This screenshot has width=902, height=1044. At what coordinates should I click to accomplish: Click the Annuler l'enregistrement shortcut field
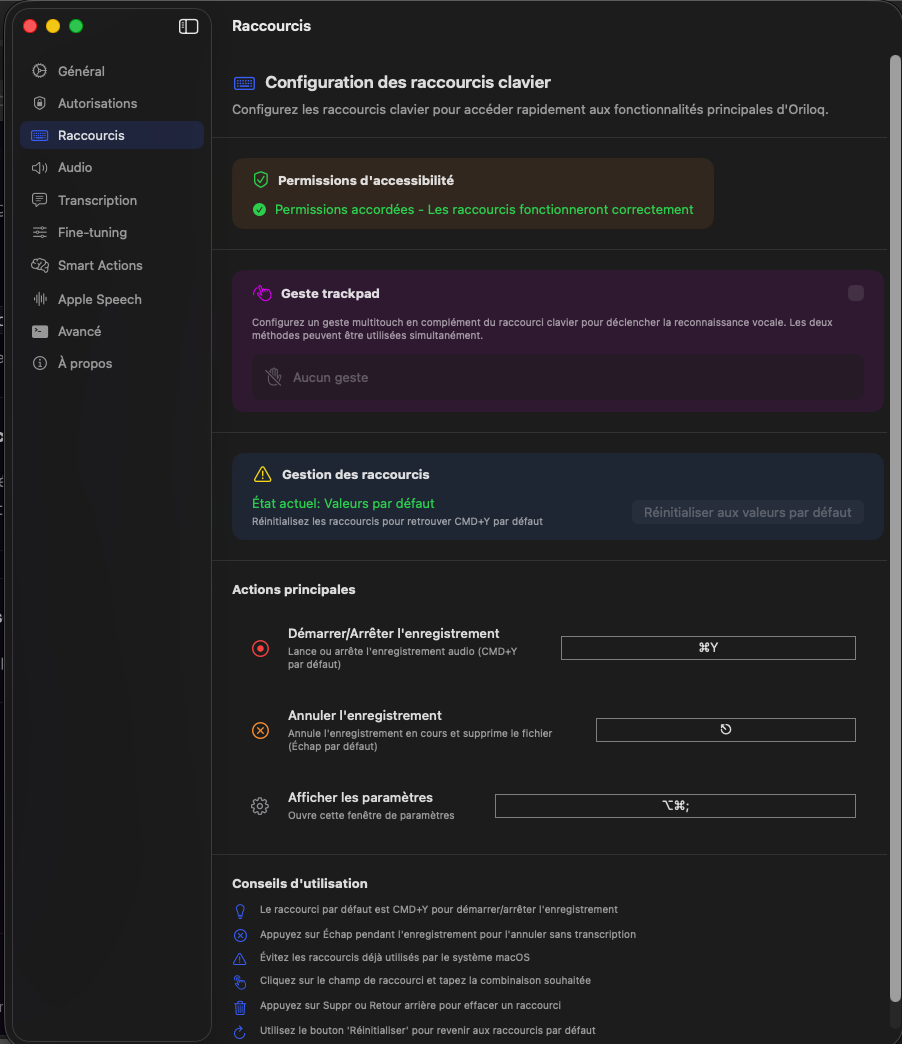[x=726, y=730]
